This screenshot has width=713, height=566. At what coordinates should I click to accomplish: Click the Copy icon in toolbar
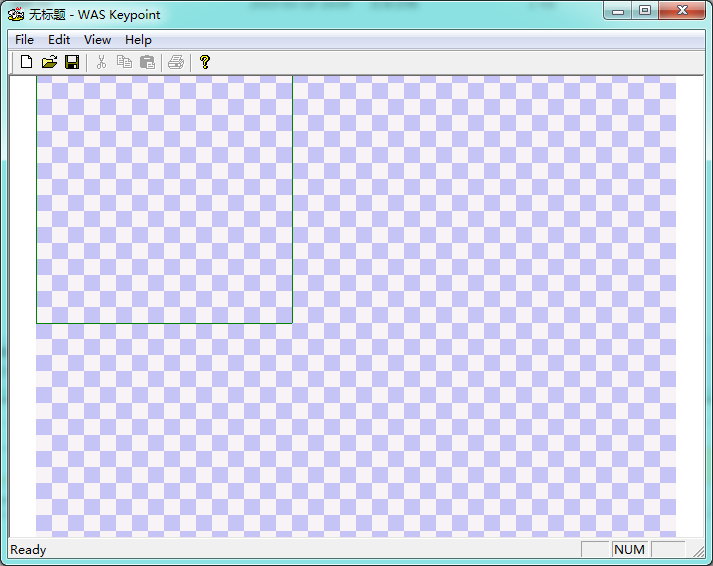(124, 62)
